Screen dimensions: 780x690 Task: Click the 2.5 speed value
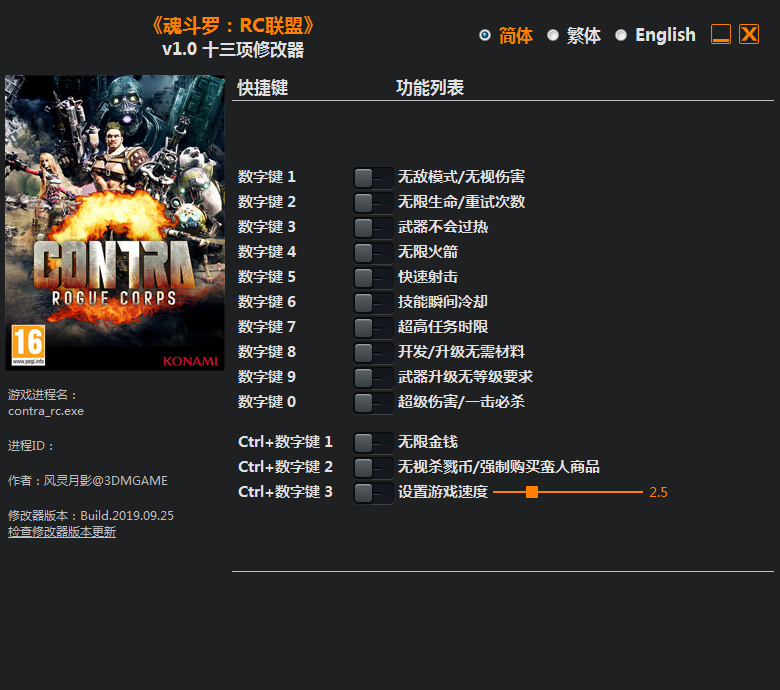coord(658,493)
